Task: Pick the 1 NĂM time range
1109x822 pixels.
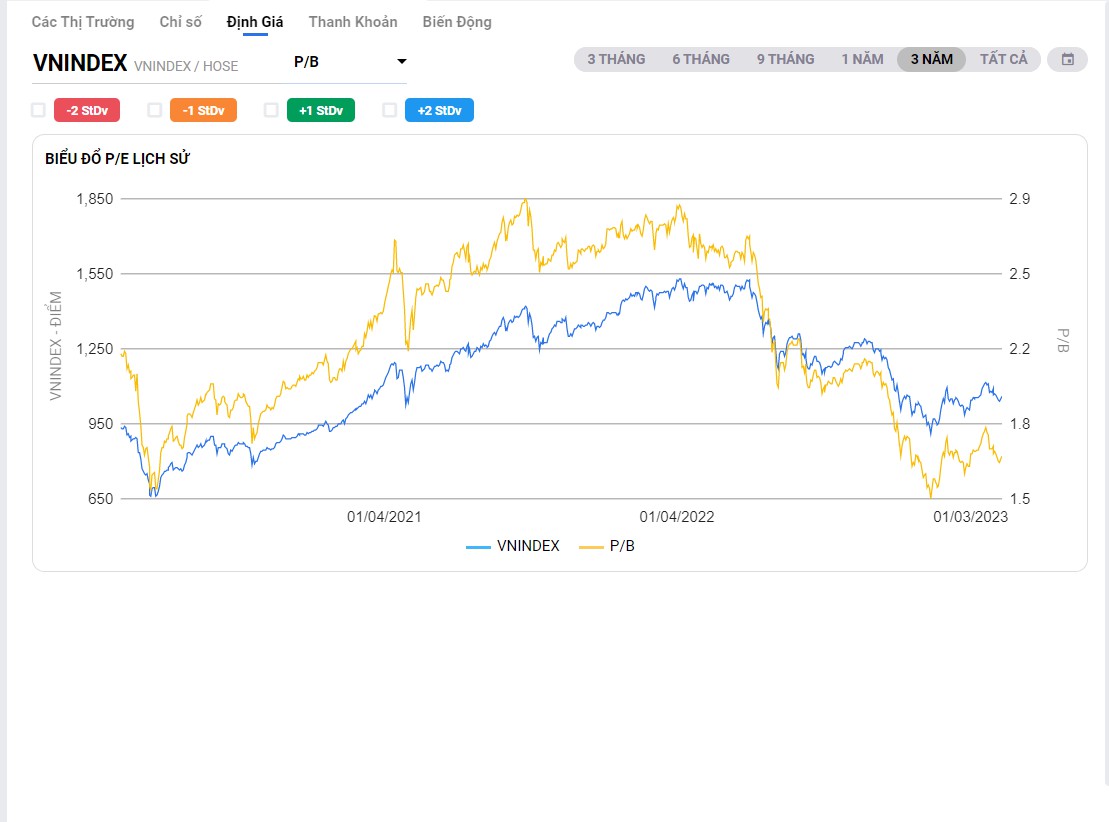Action: pos(862,59)
